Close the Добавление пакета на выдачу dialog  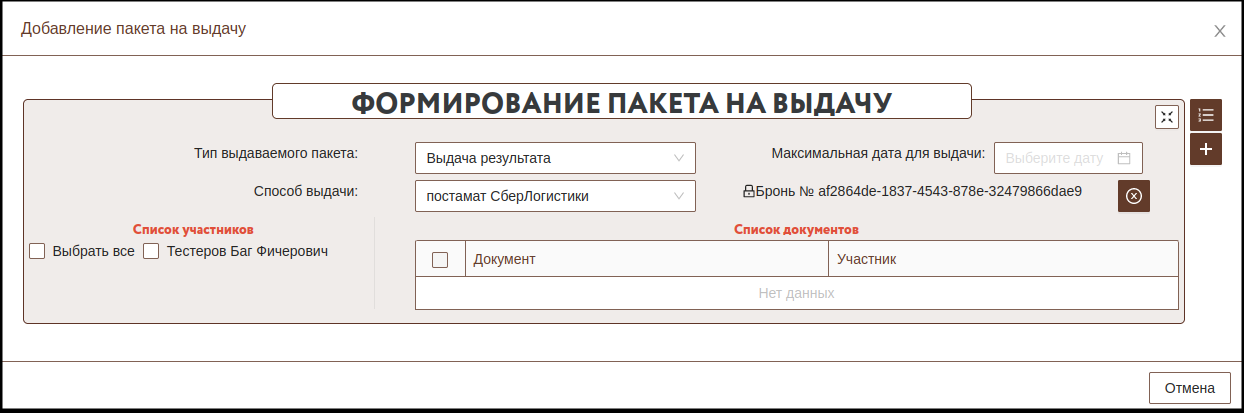[1219, 31]
